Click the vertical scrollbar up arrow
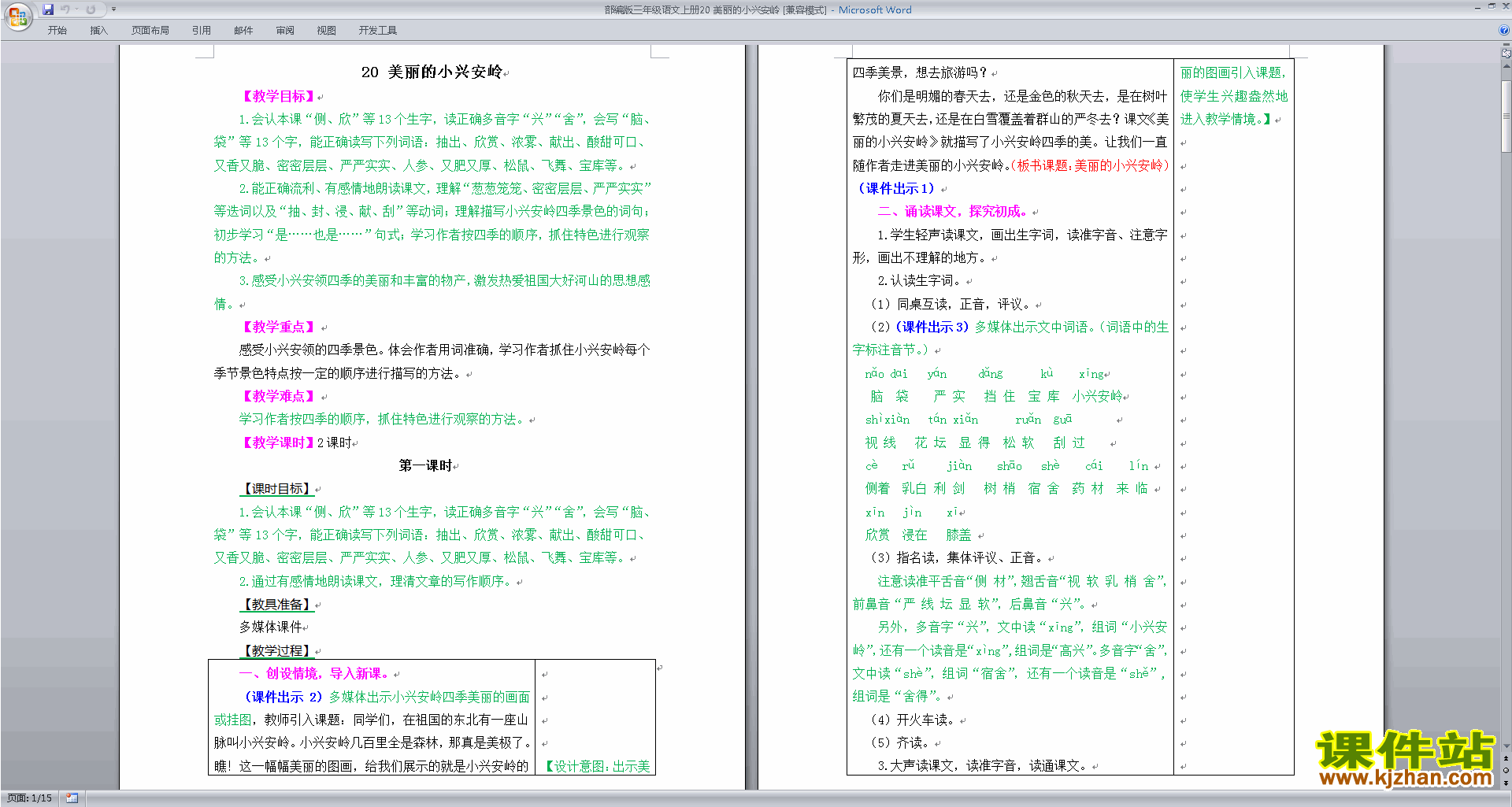 pyautogui.click(x=1506, y=65)
